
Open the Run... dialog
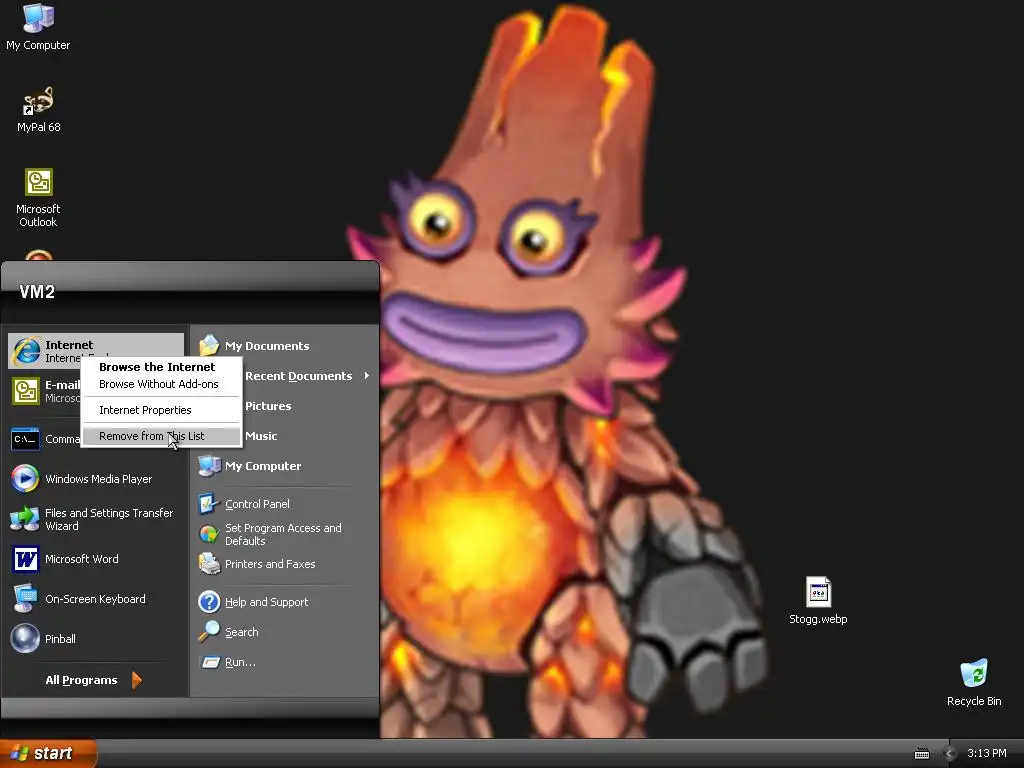(x=284, y=662)
